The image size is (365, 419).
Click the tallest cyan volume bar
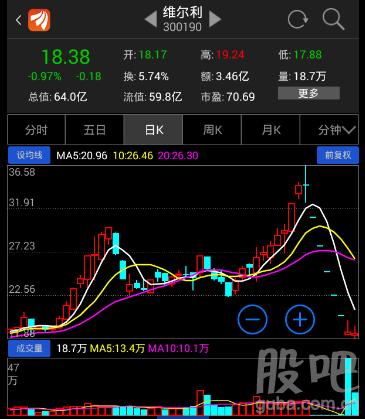348,387
